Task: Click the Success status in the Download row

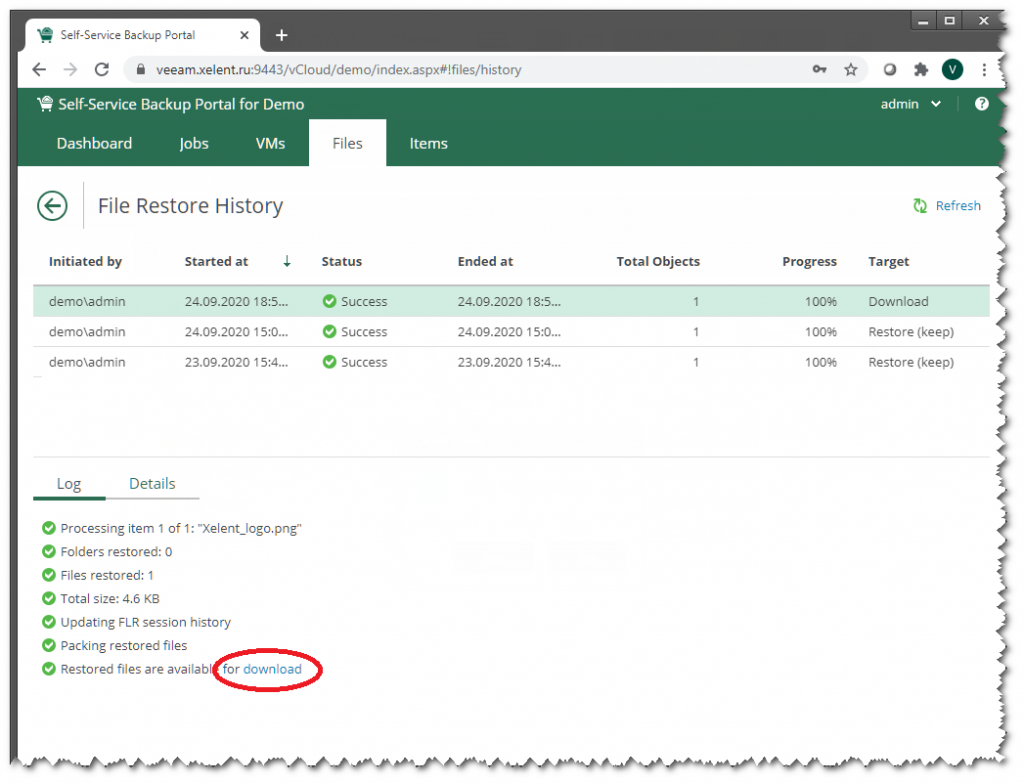Action: 355,301
